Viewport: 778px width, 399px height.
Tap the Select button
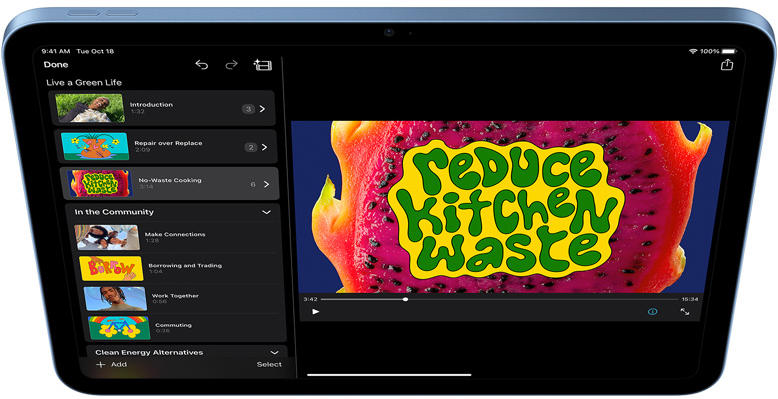tap(269, 365)
